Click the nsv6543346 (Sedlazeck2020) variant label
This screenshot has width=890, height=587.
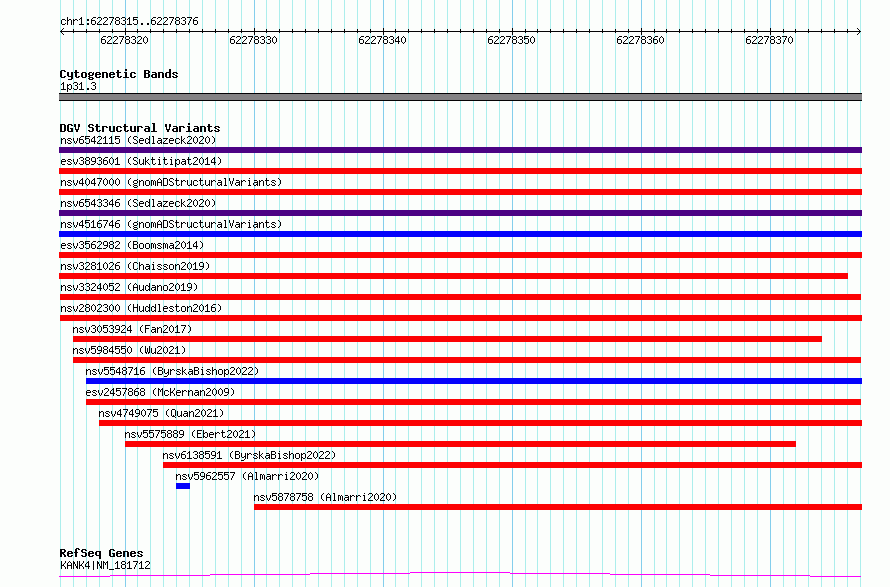[138, 203]
